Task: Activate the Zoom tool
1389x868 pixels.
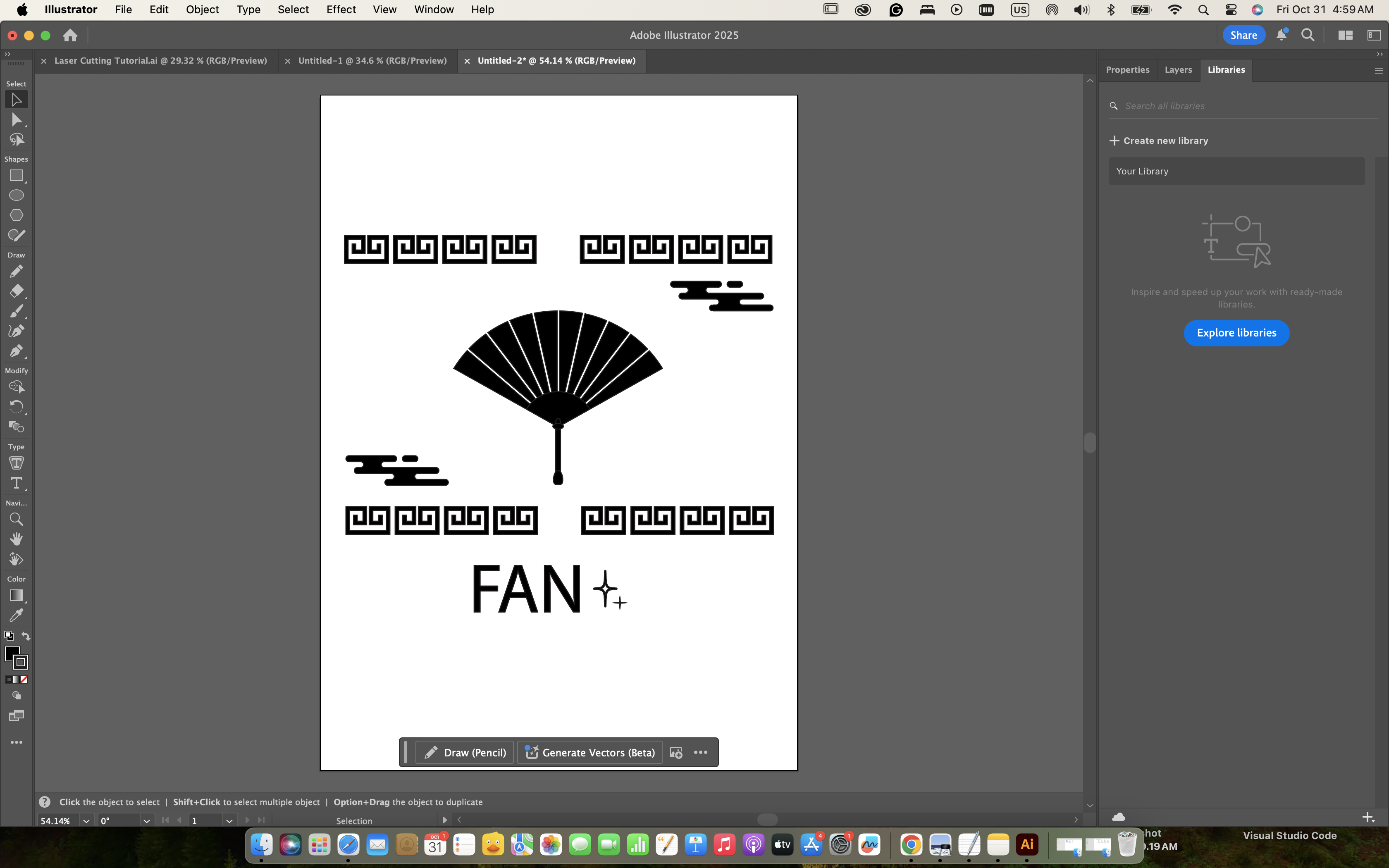Action: 16,519
